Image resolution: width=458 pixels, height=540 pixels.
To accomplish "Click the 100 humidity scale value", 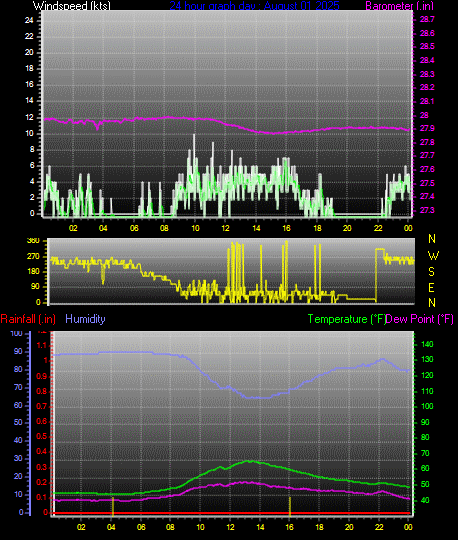I will tap(16, 333).
